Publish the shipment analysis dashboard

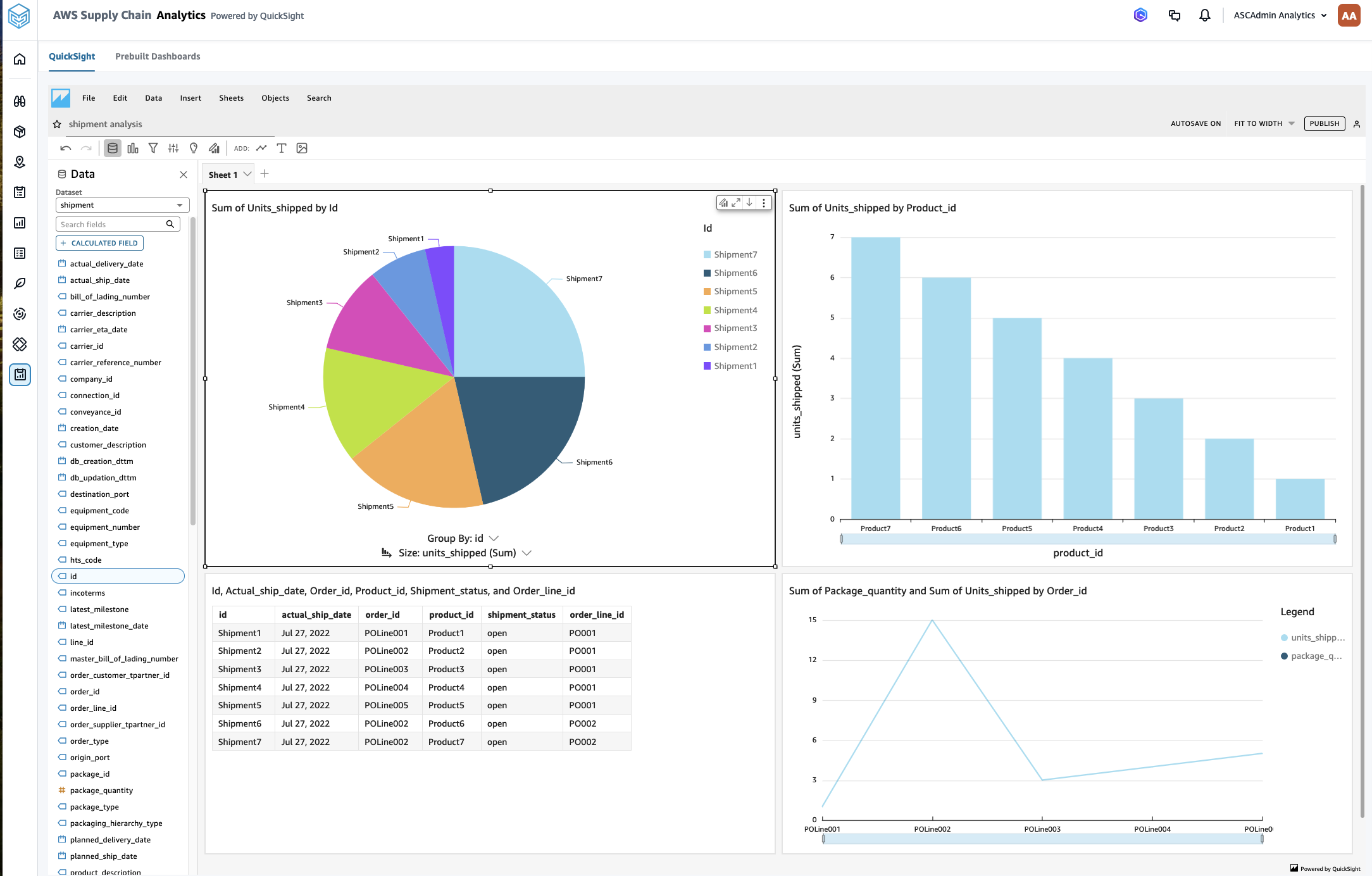1325,123
